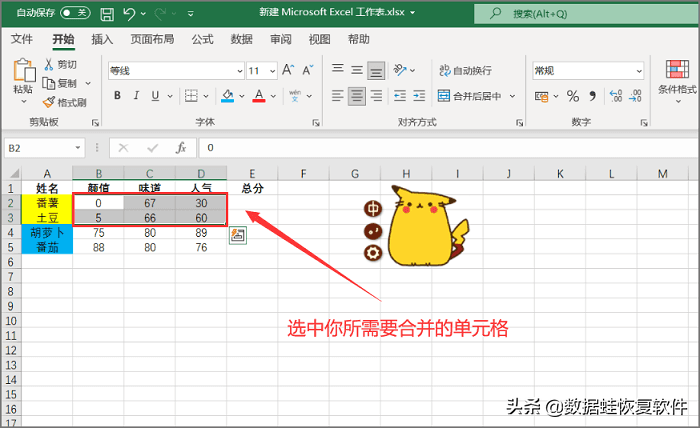Apply fill color bucket
Viewport: 700px width, 428px height.
[228, 96]
